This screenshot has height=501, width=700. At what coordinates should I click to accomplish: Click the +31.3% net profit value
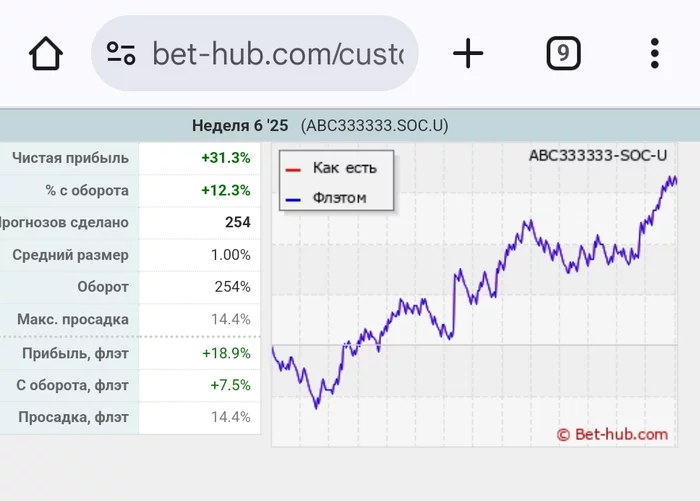[226, 158]
